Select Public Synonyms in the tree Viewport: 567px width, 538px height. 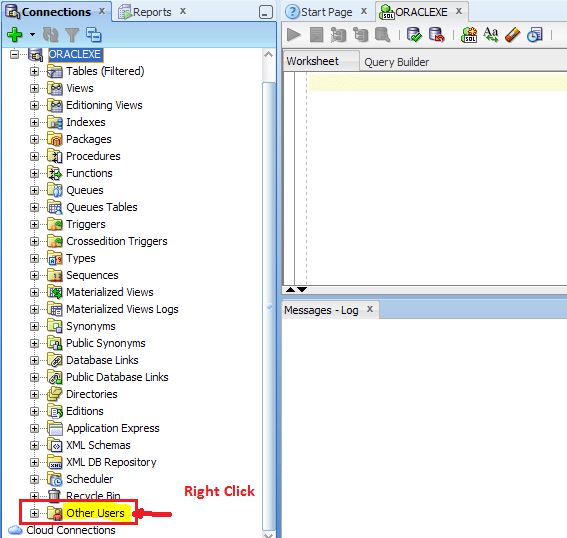tap(106, 343)
